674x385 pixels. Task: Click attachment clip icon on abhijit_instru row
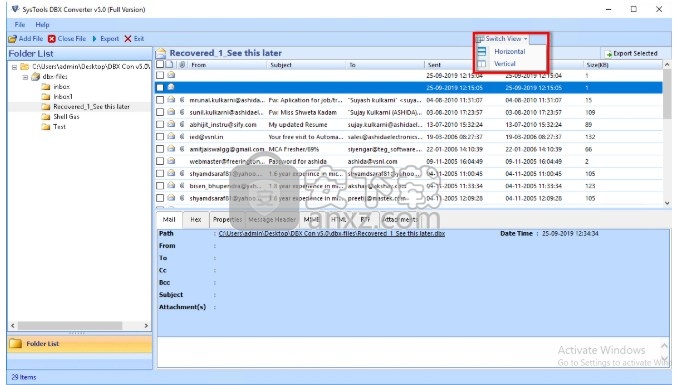[x=182, y=125]
